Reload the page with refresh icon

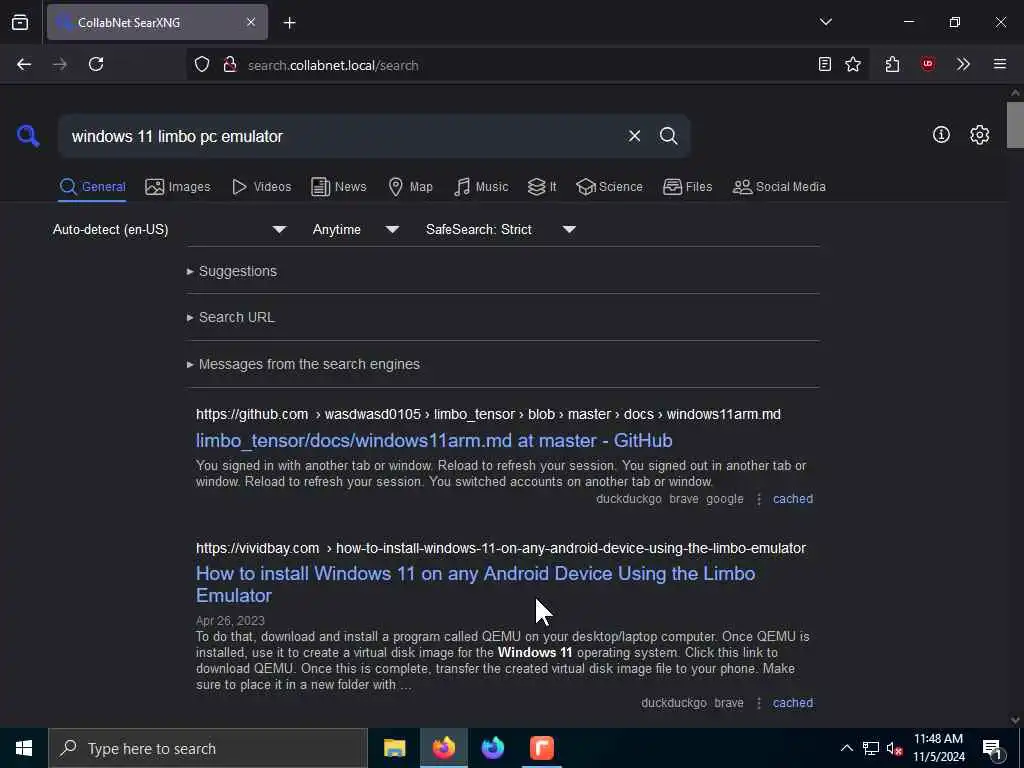[x=96, y=64]
